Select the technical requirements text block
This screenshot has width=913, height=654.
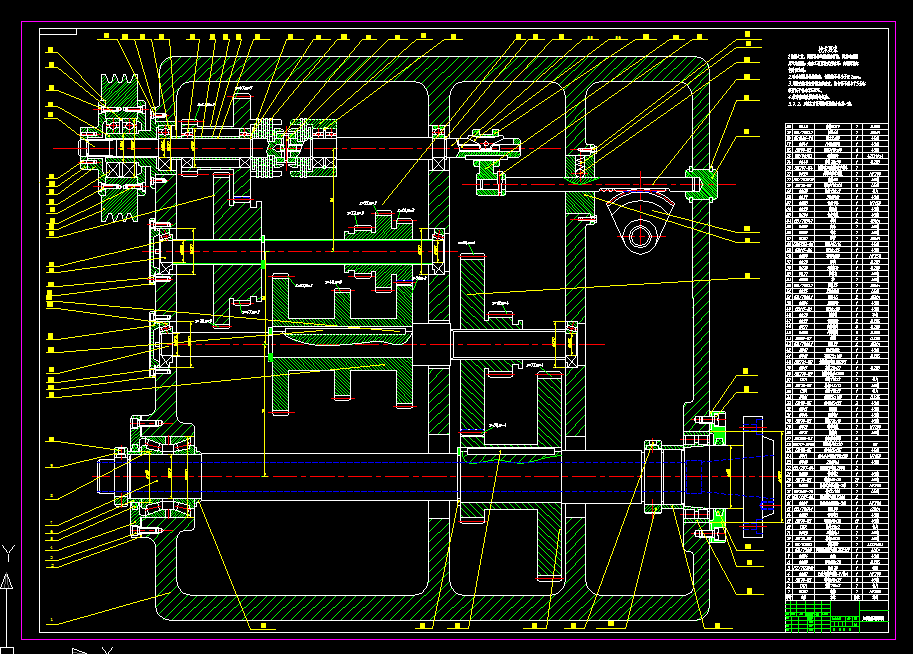827,77
